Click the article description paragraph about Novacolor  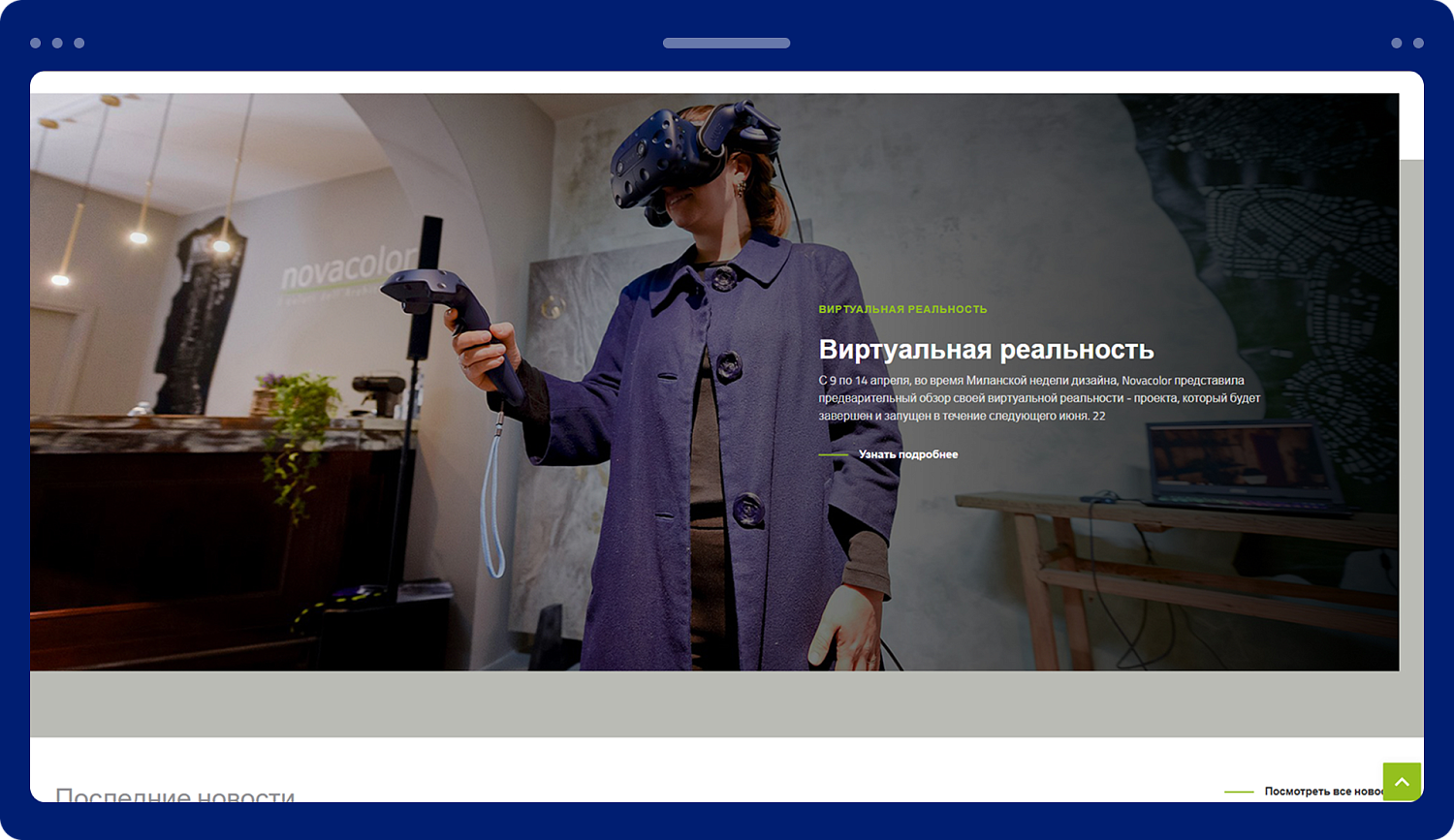[1039, 398]
